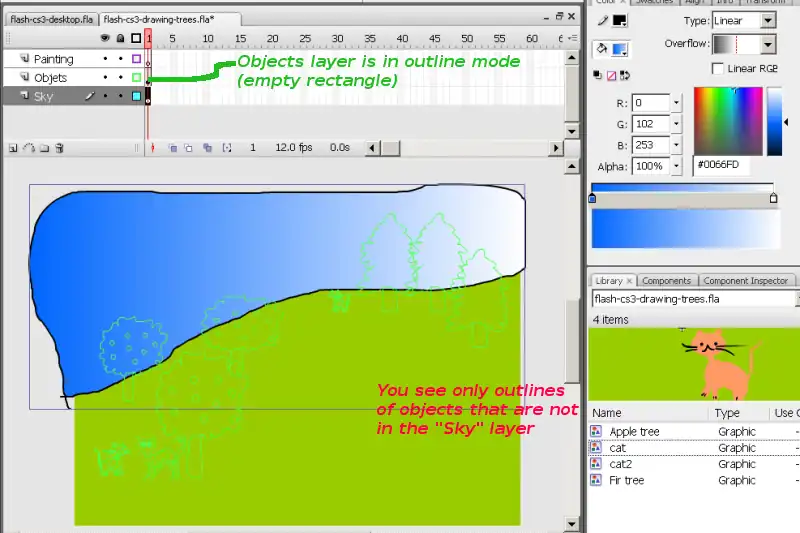
Task: Click the No Color icon in Color panel
Action: coord(611,76)
